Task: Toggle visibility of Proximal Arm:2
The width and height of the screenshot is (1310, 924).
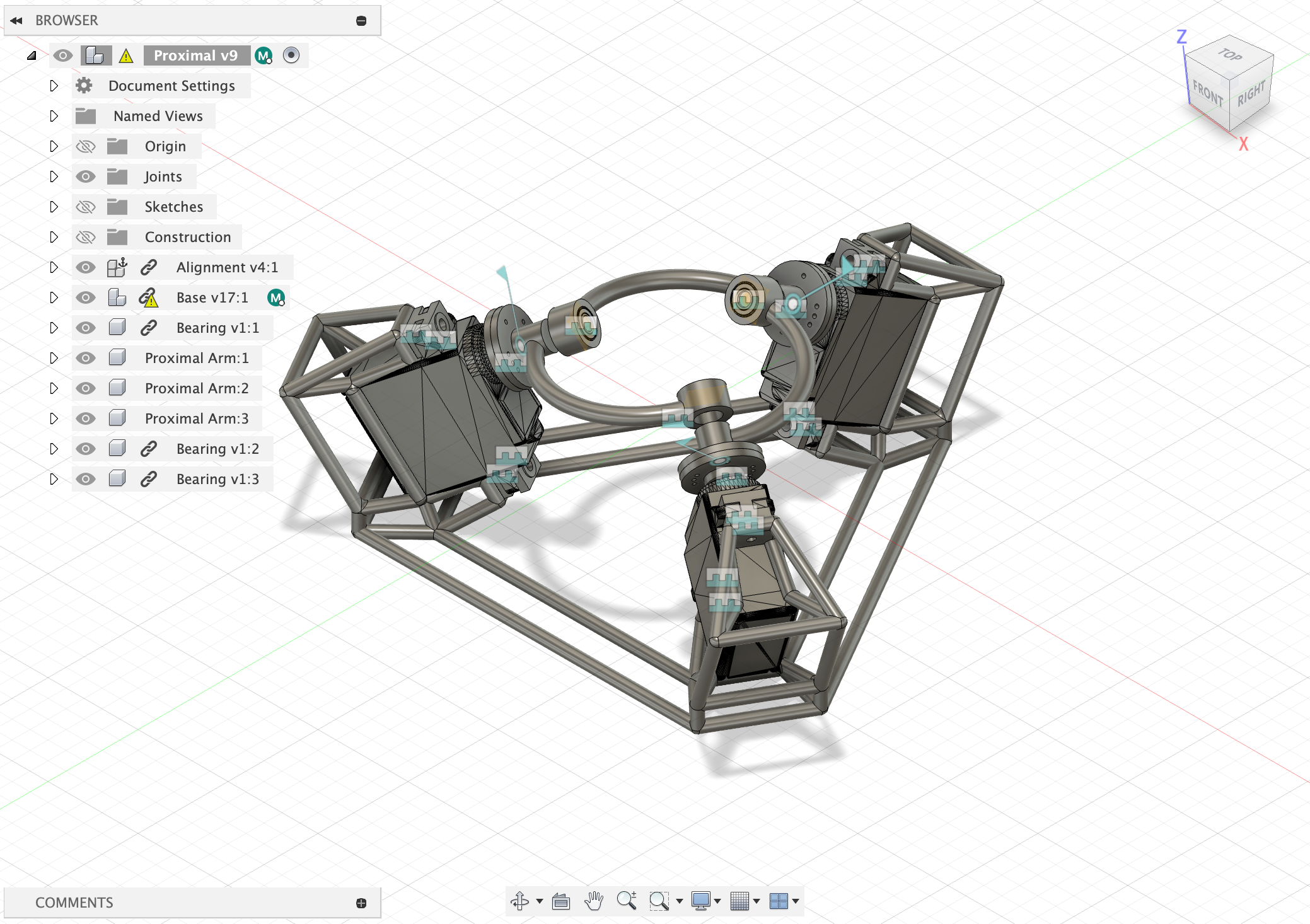Action: click(x=86, y=388)
